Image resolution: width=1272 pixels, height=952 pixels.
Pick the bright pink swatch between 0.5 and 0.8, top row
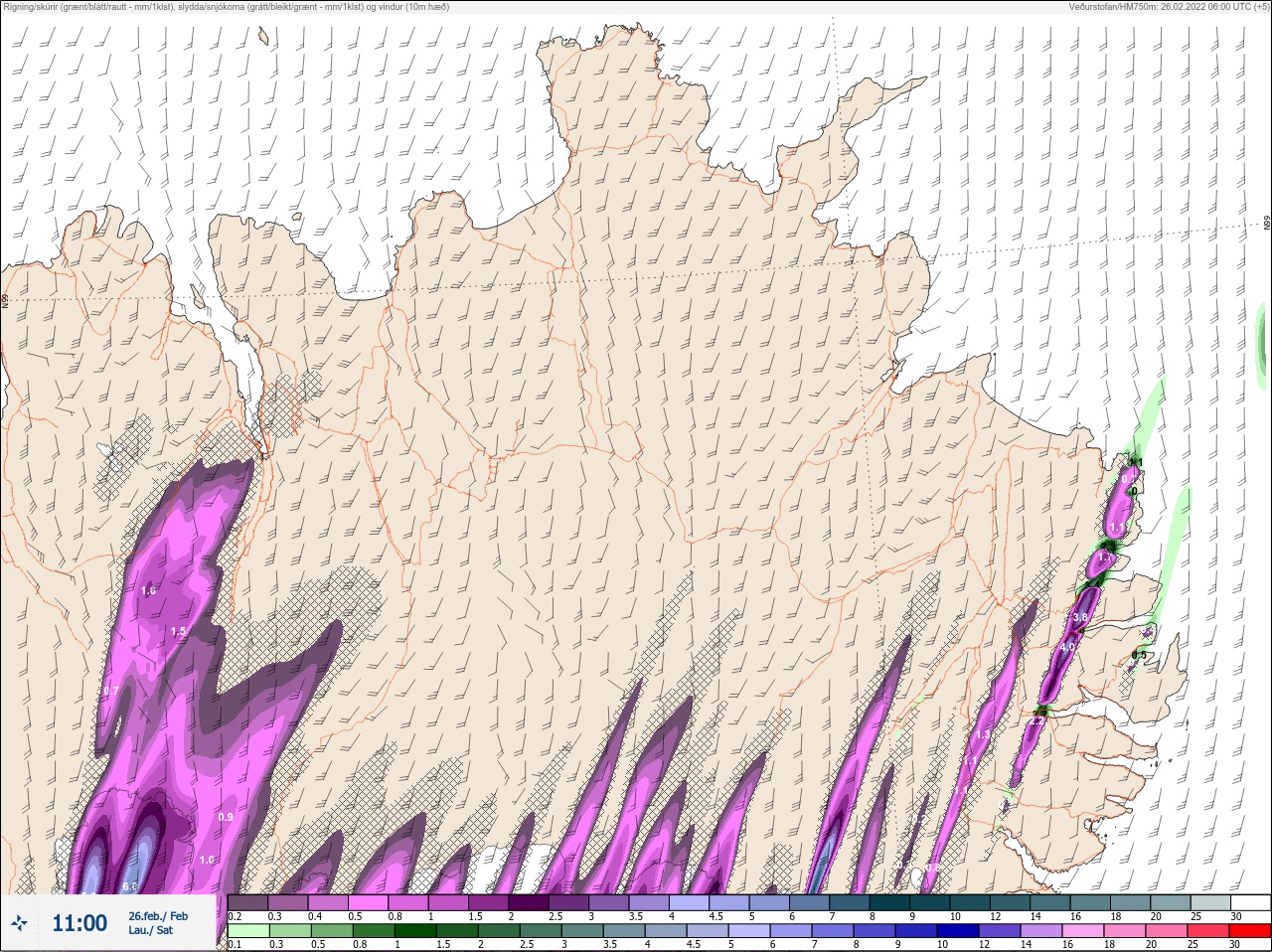pos(370,902)
